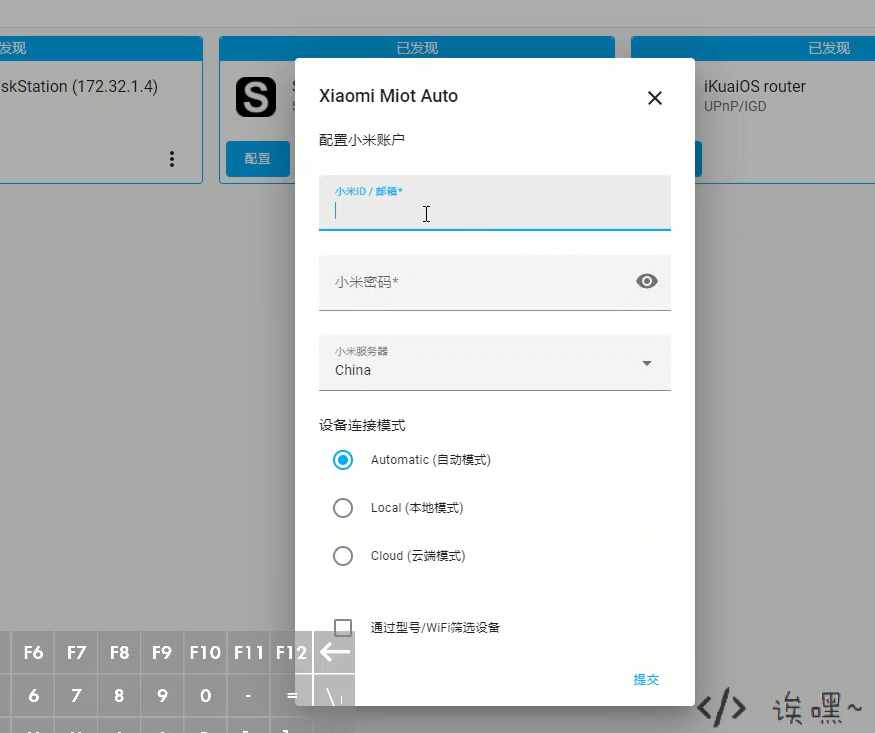875x733 pixels.
Task: Click UPnP/IGD text on router card
Action: pyautogui.click(x=735, y=107)
